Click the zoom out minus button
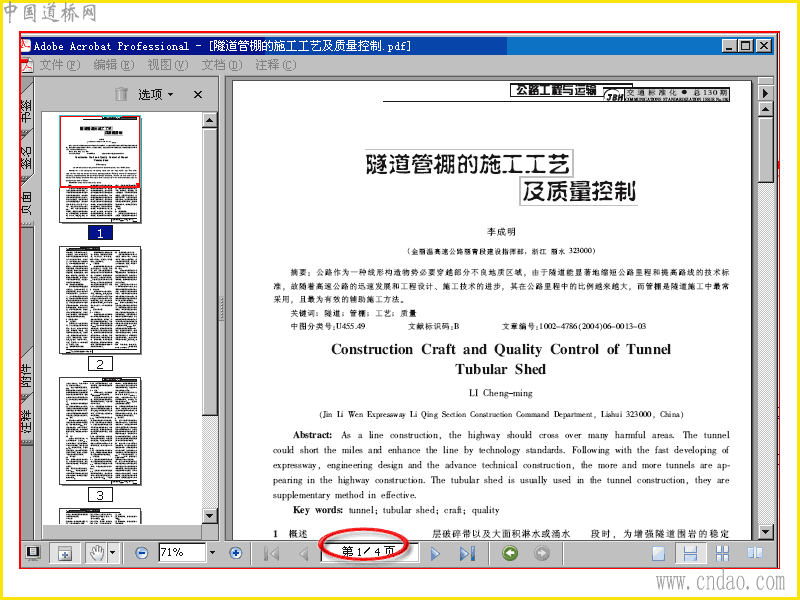Screen dimensions: 800x600 (142, 553)
